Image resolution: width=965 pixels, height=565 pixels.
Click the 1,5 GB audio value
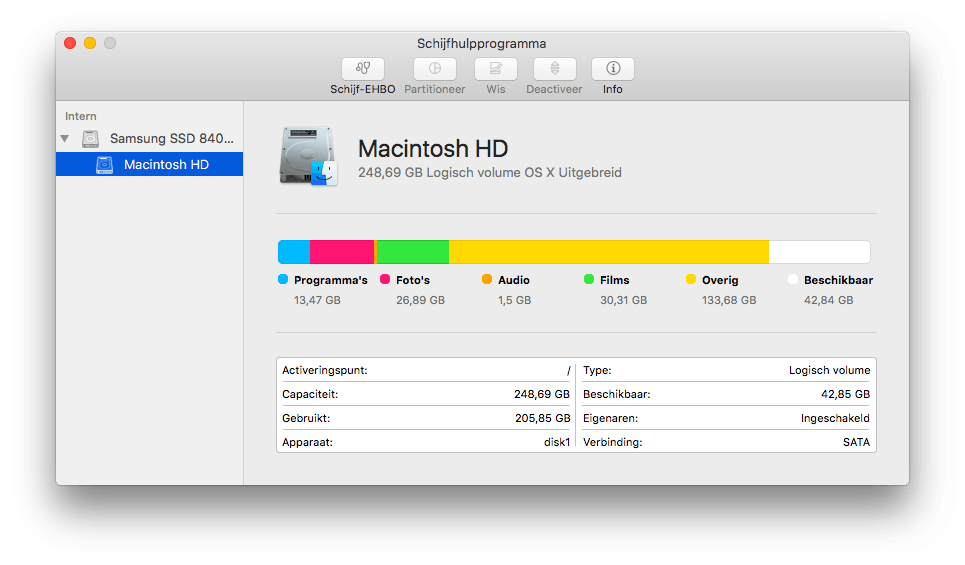[x=515, y=300]
